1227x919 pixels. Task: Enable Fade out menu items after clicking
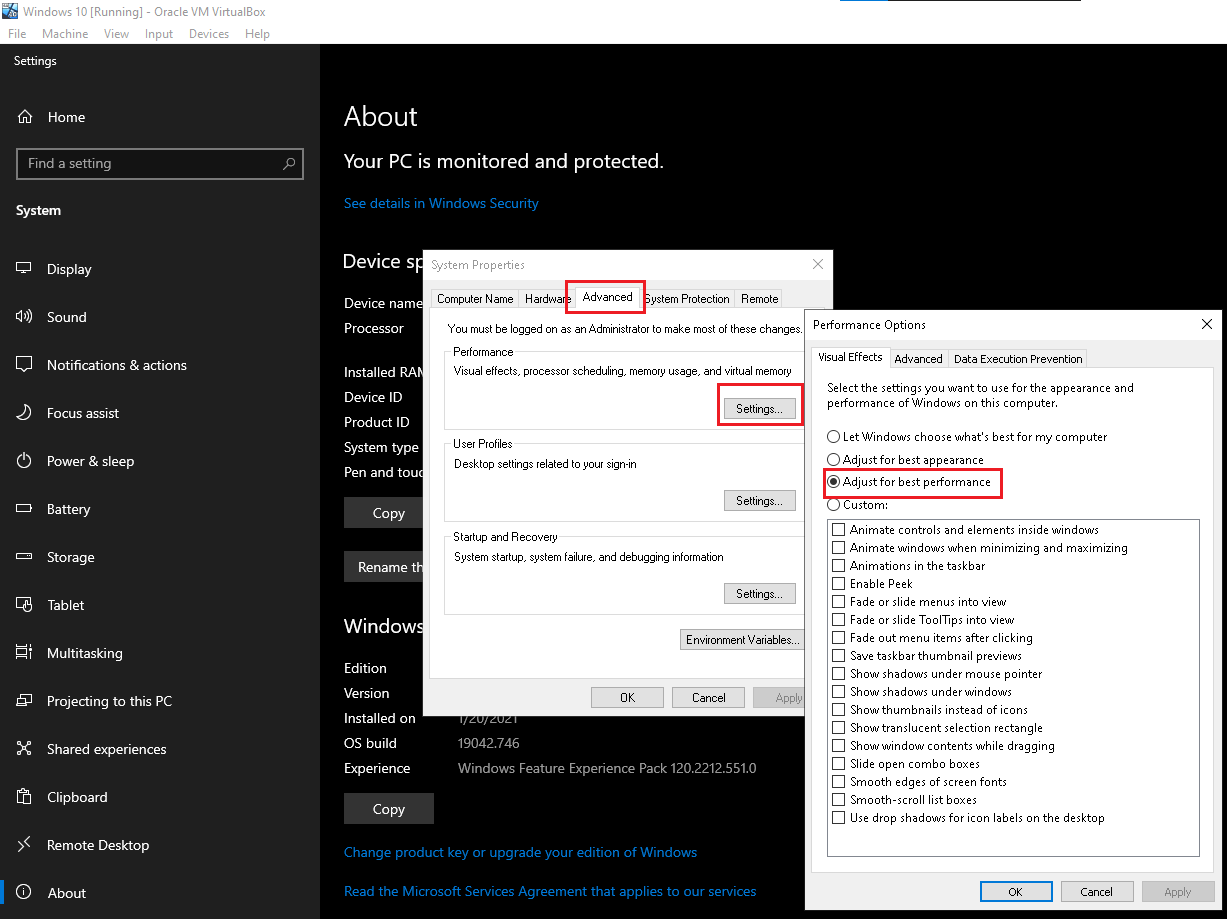tap(839, 638)
